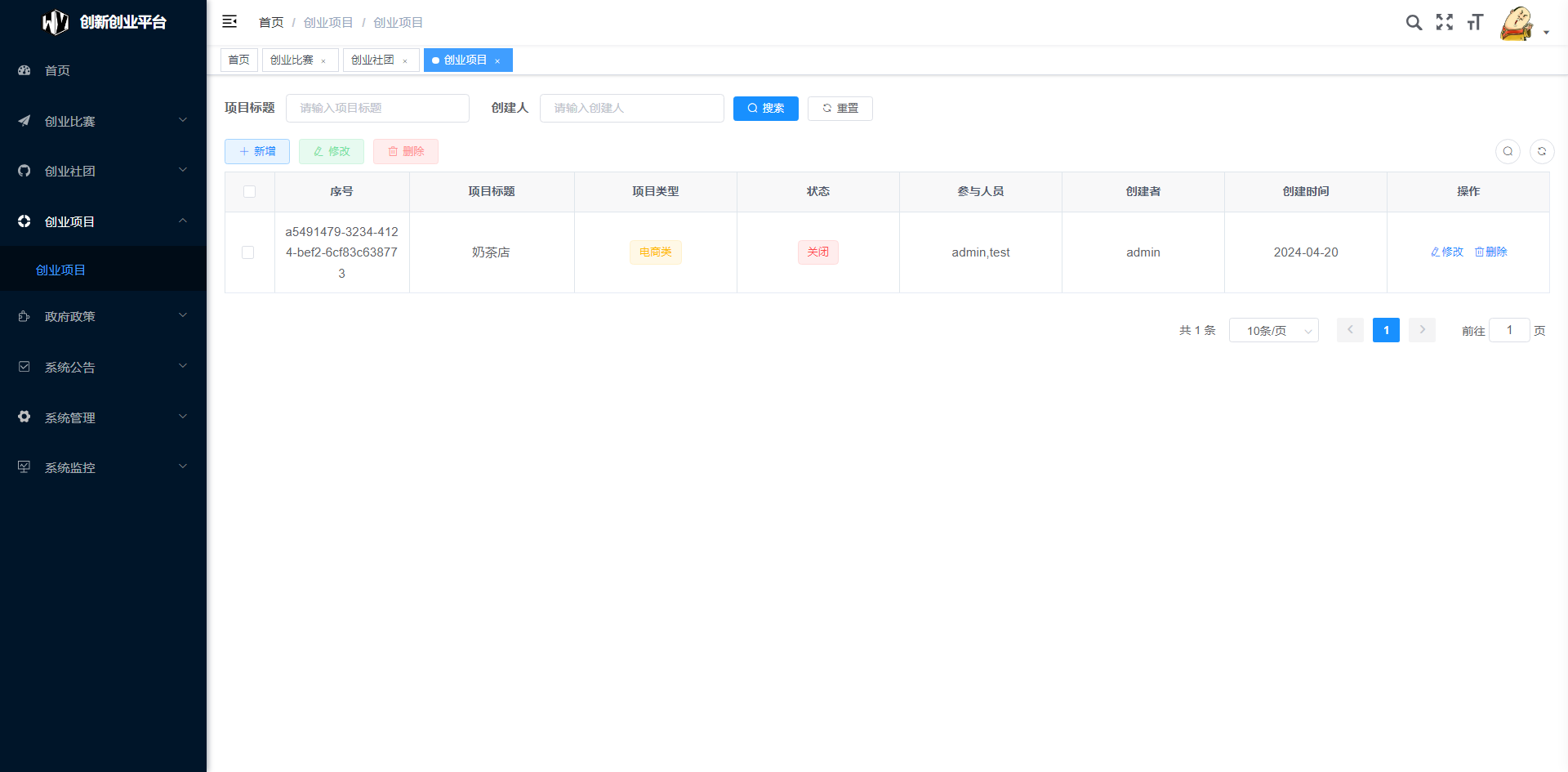
Task: Switch to the 首页 tab
Action: point(239,60)
